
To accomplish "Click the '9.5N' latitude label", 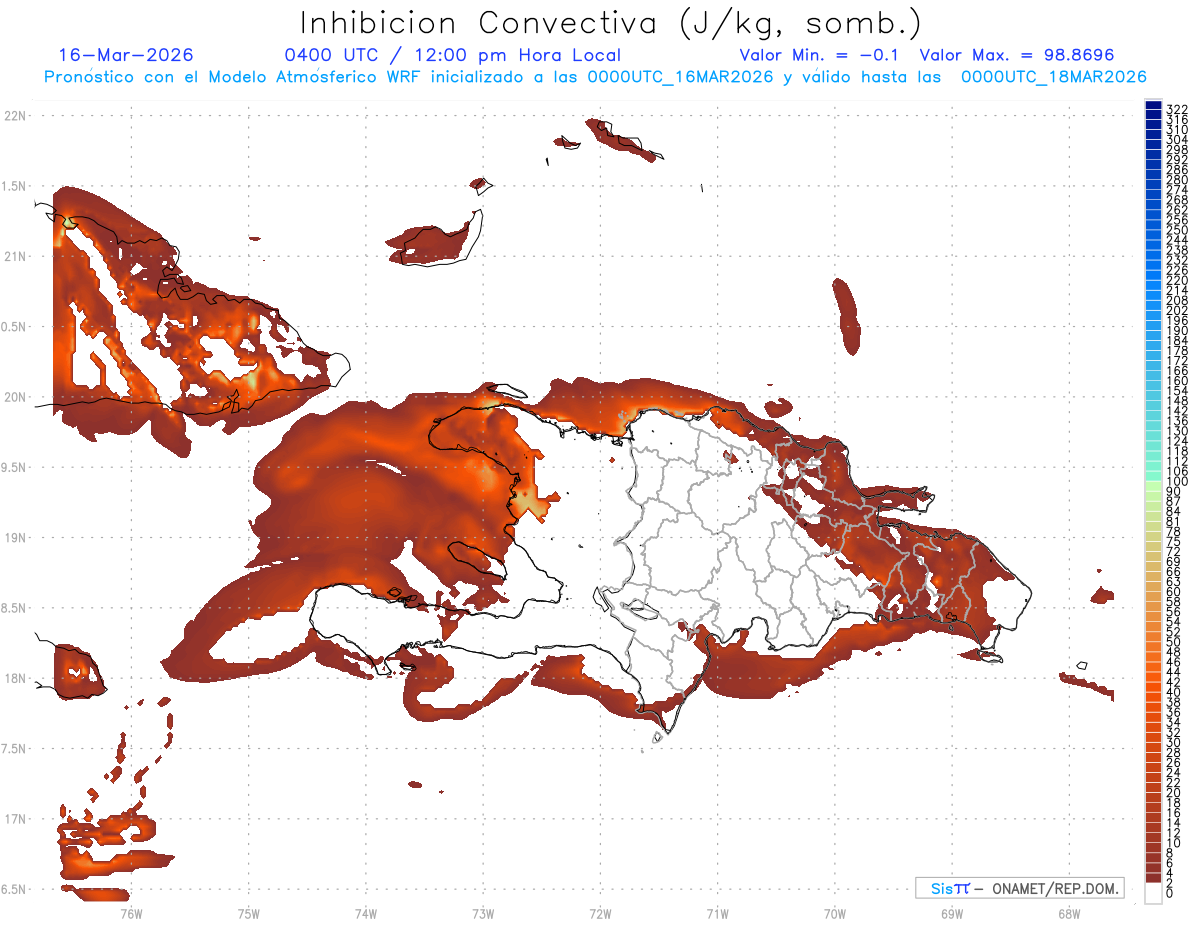I will [13, 468].
